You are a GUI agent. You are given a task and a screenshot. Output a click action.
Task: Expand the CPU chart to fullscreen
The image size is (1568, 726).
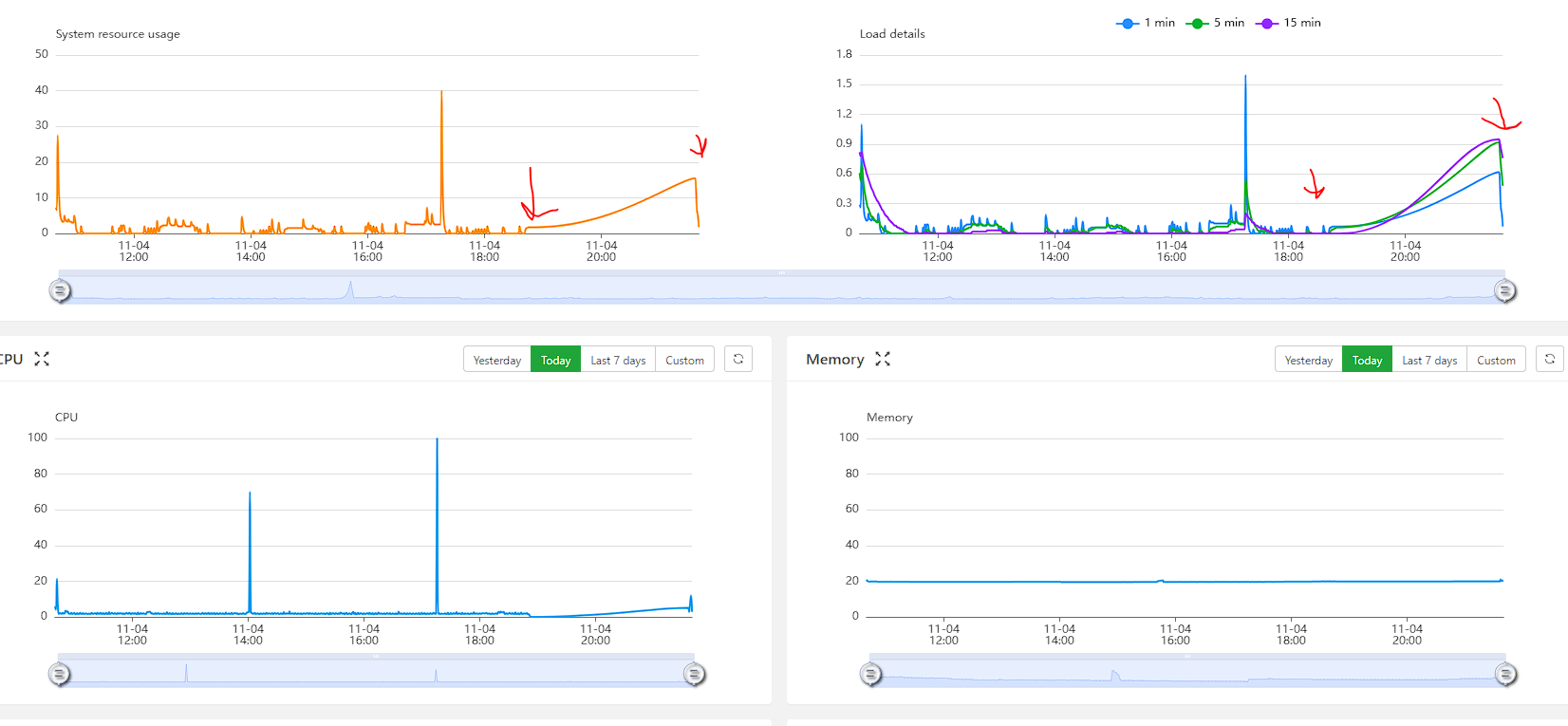tap(42, 359)
